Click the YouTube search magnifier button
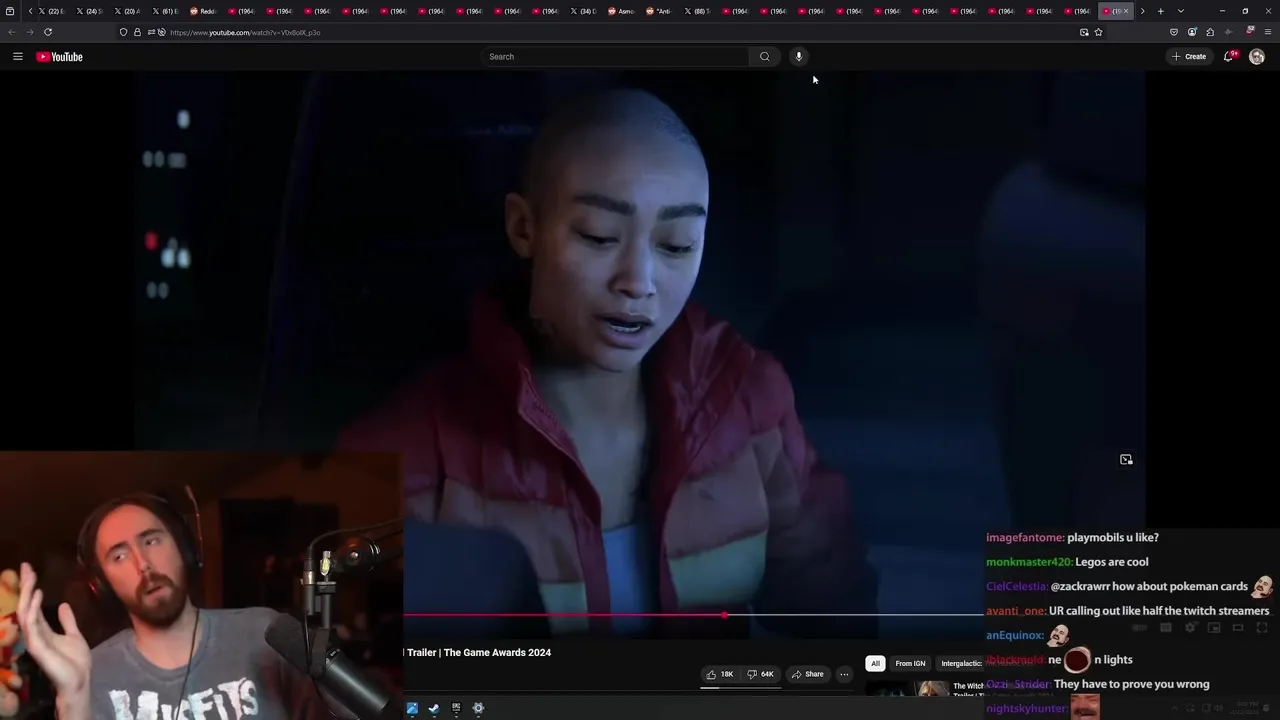This screenshot has height=720, width=1280. 765,57
